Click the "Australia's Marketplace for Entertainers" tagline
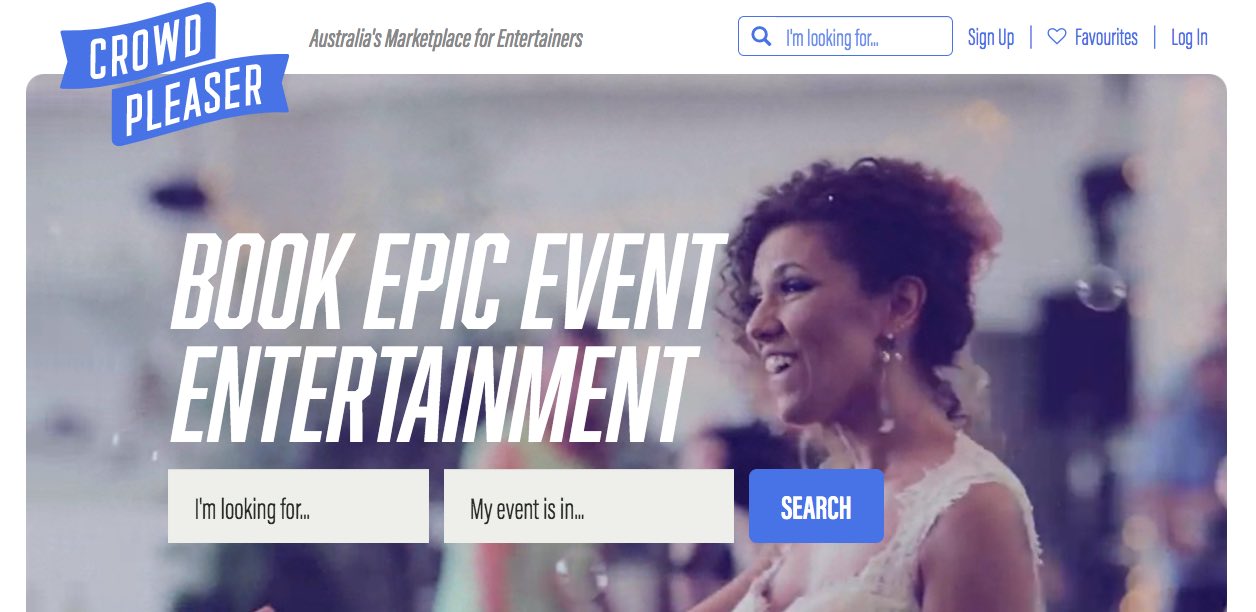This screenshot has height=612, width=1256. tap(446, 39)
